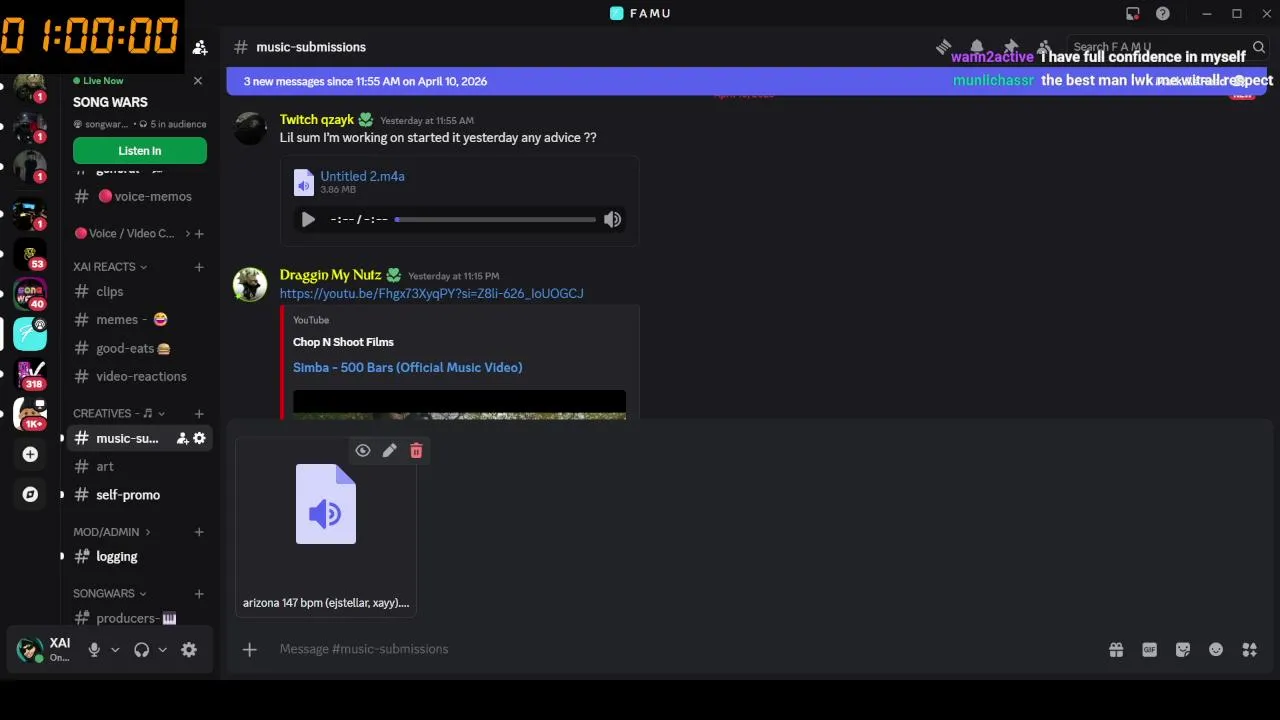The image size is (1280, 720).
Task: Create channel in XAI REACTS category
Action: [x=199, y=267]
